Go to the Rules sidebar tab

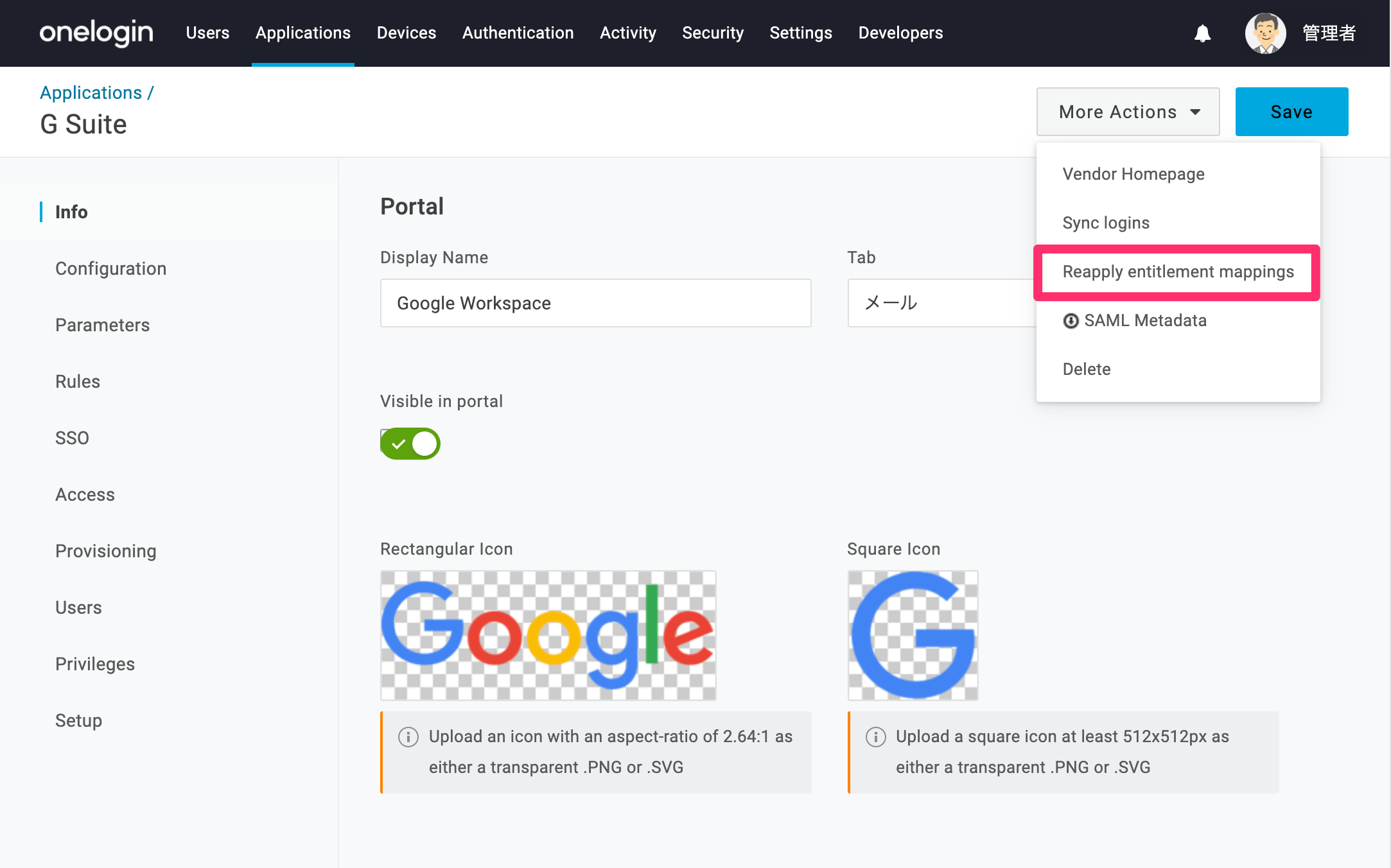[78, 381]
